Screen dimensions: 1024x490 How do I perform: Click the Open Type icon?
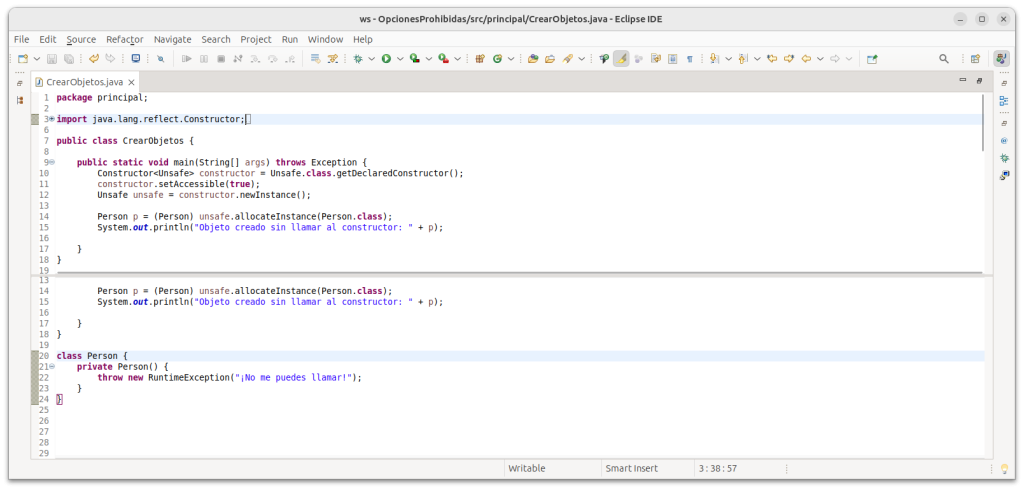[533, 59]
